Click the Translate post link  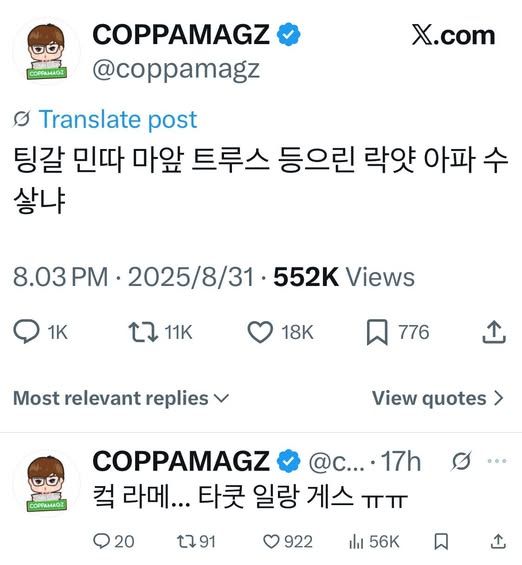pos(118,119)
